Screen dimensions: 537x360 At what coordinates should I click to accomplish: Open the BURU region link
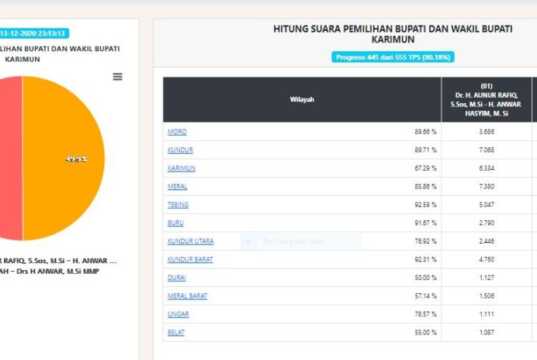175,223
